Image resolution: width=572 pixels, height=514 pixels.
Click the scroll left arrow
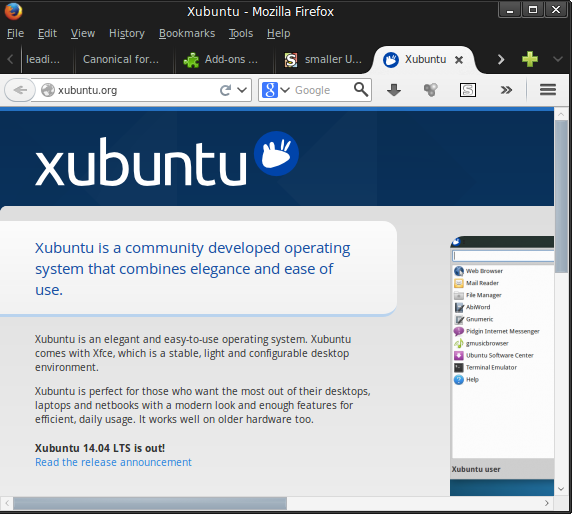[7, 503]
